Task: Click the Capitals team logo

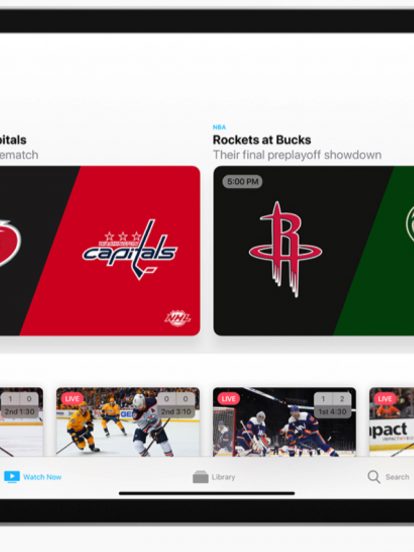Action: [130, 249]
